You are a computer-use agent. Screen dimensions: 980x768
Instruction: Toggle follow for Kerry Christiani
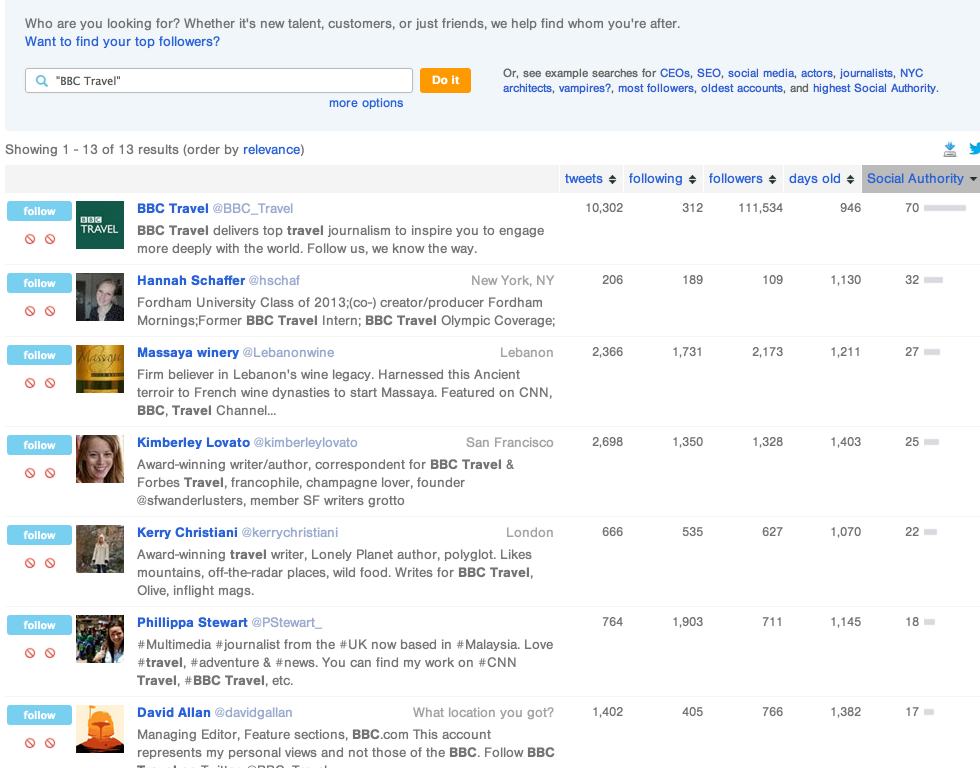[39, 535]
